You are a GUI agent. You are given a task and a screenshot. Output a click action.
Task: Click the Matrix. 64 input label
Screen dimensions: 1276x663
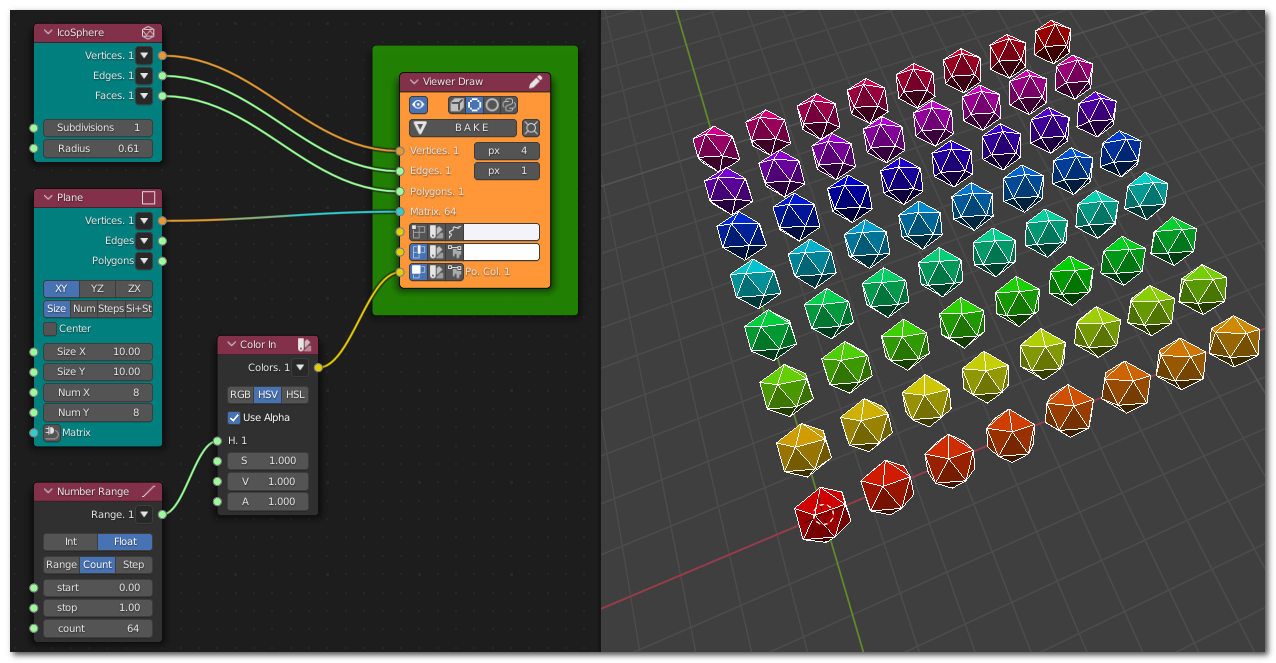coord(433,212)
